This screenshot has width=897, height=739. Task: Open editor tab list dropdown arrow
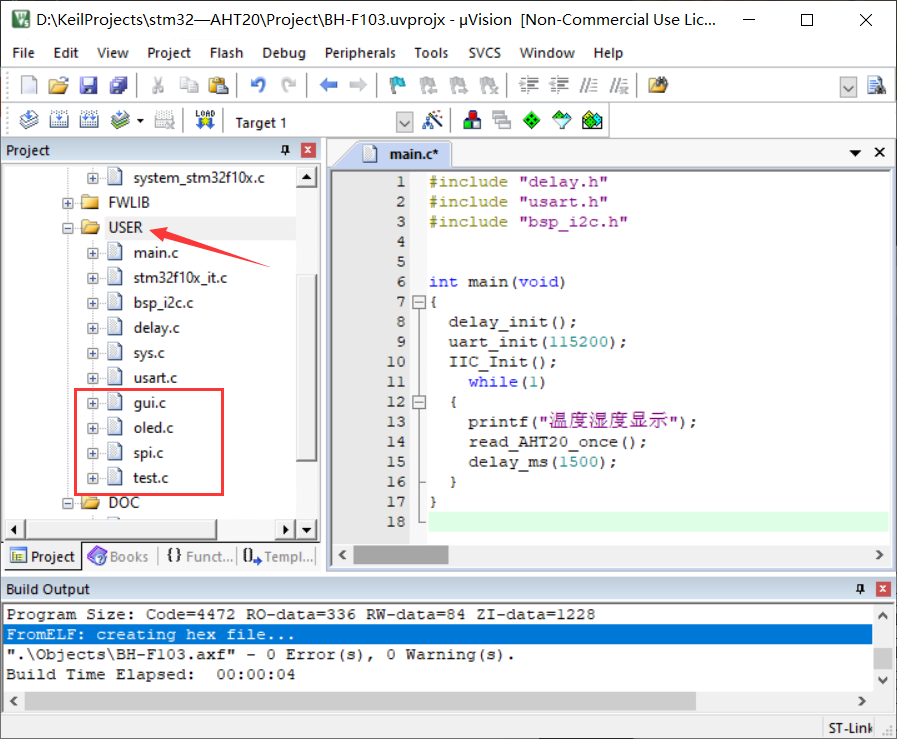[x=855, y=153]
